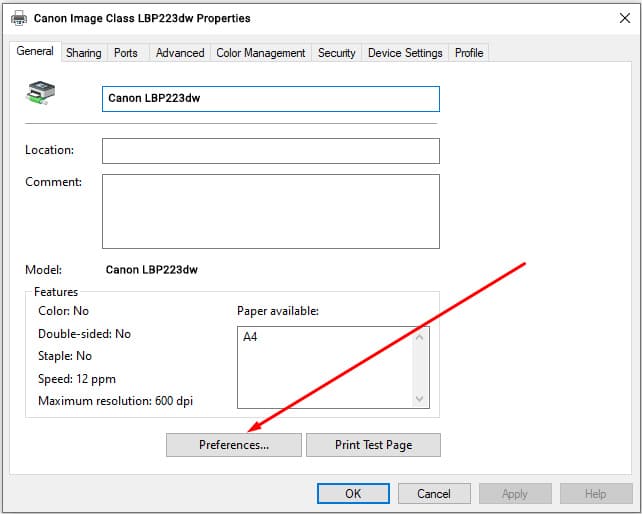Go to the Security tab
Image resolution: width=642 pixels, height=514 pixels.
[x=337, y=53]
